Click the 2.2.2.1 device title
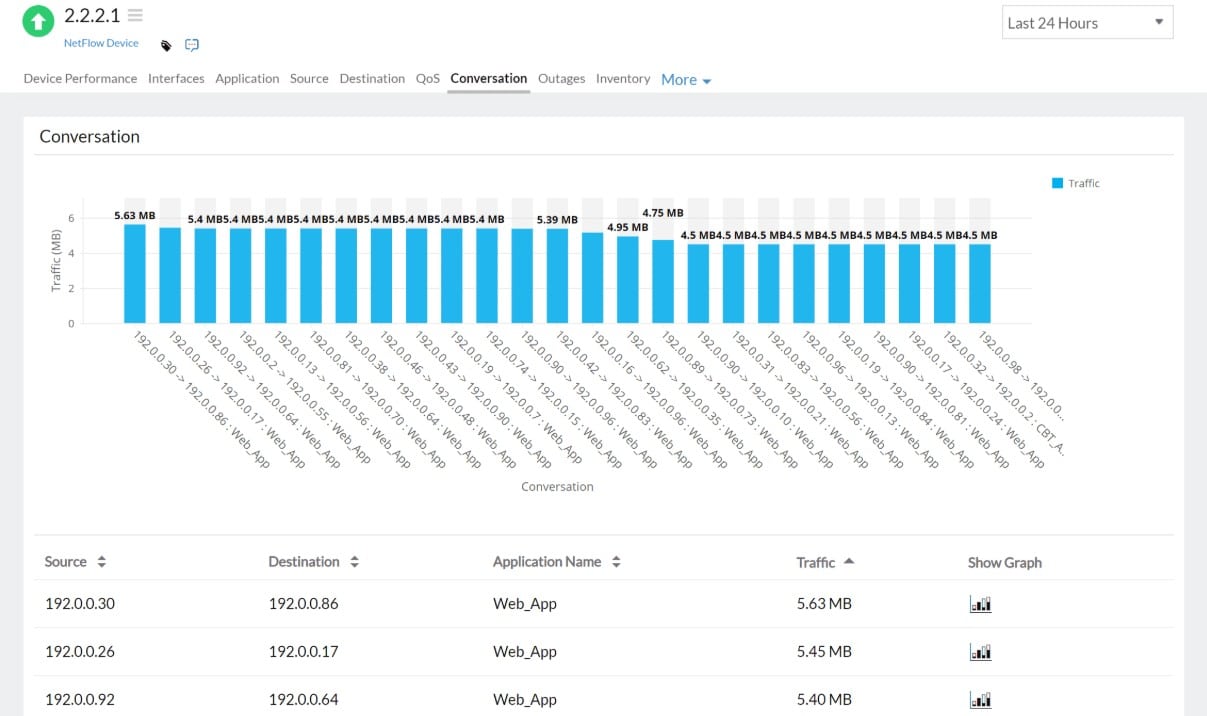The height and width of the screenshot is (716, 1207). pyautogui.click(x=91, y=15)
